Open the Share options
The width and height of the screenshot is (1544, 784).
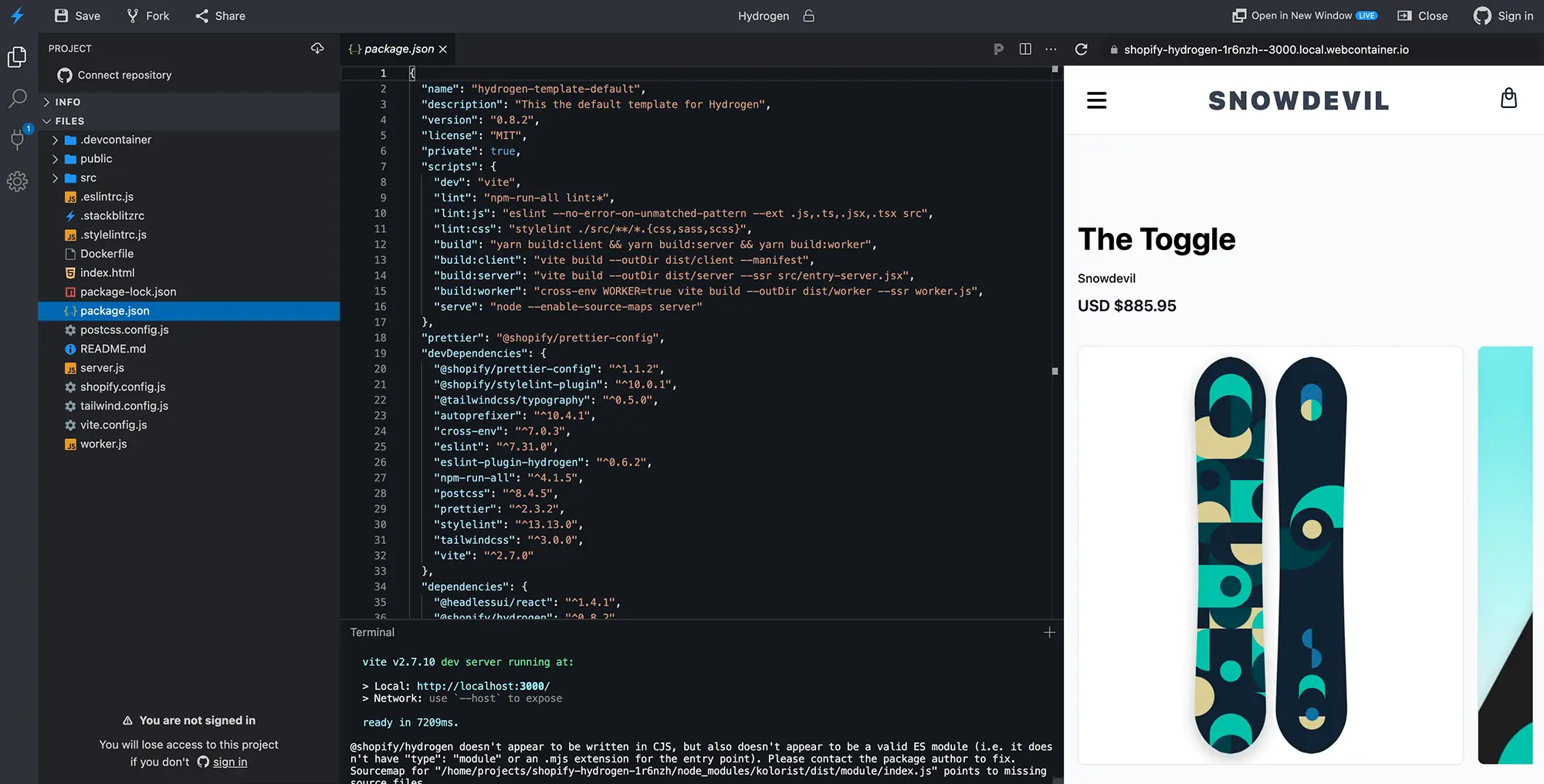[220, 15]
